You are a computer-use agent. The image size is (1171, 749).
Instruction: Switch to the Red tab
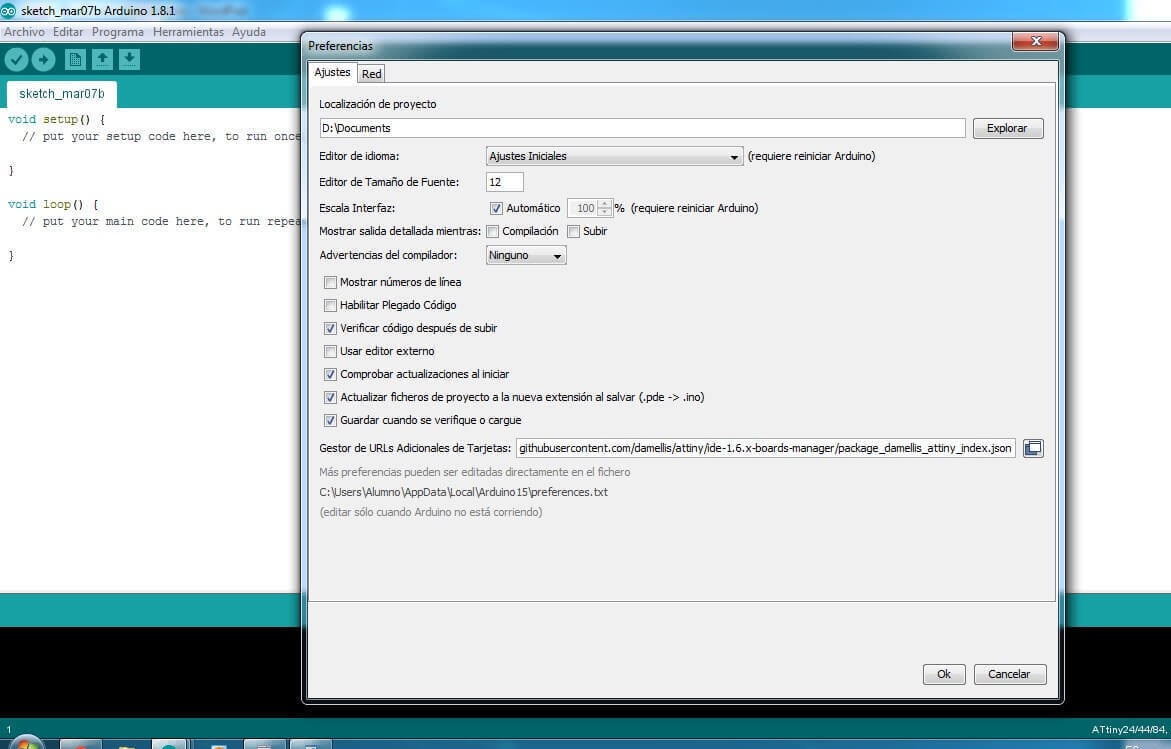tap(371, 74)
